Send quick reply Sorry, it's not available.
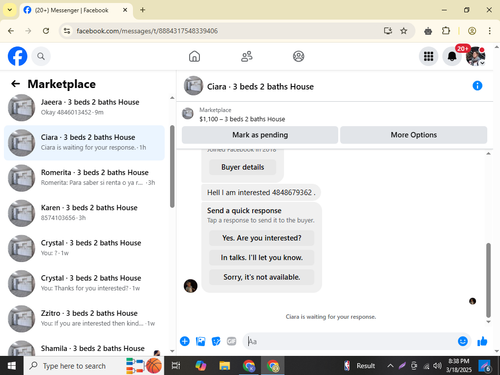 click(262, 277)
